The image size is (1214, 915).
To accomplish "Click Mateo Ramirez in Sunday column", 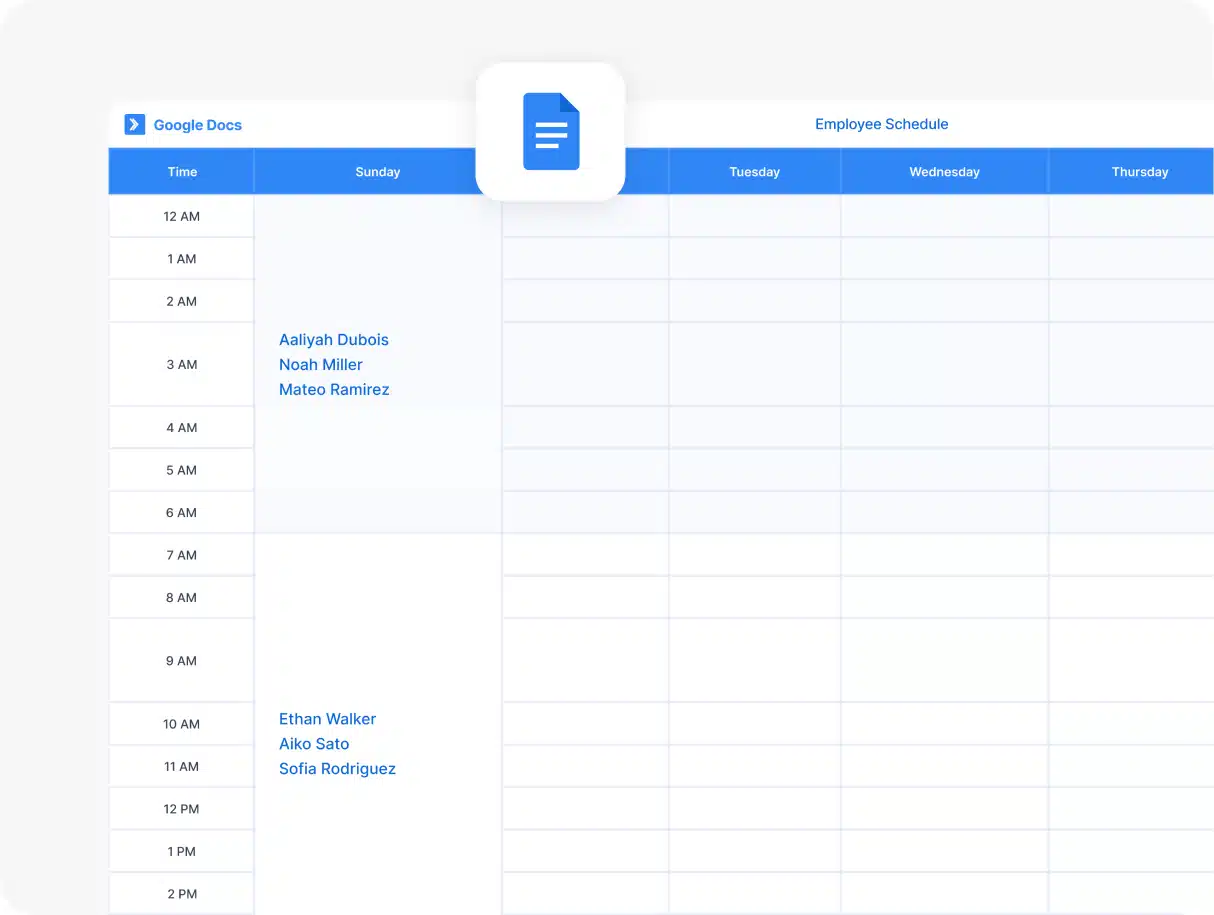I will (334, 390).
